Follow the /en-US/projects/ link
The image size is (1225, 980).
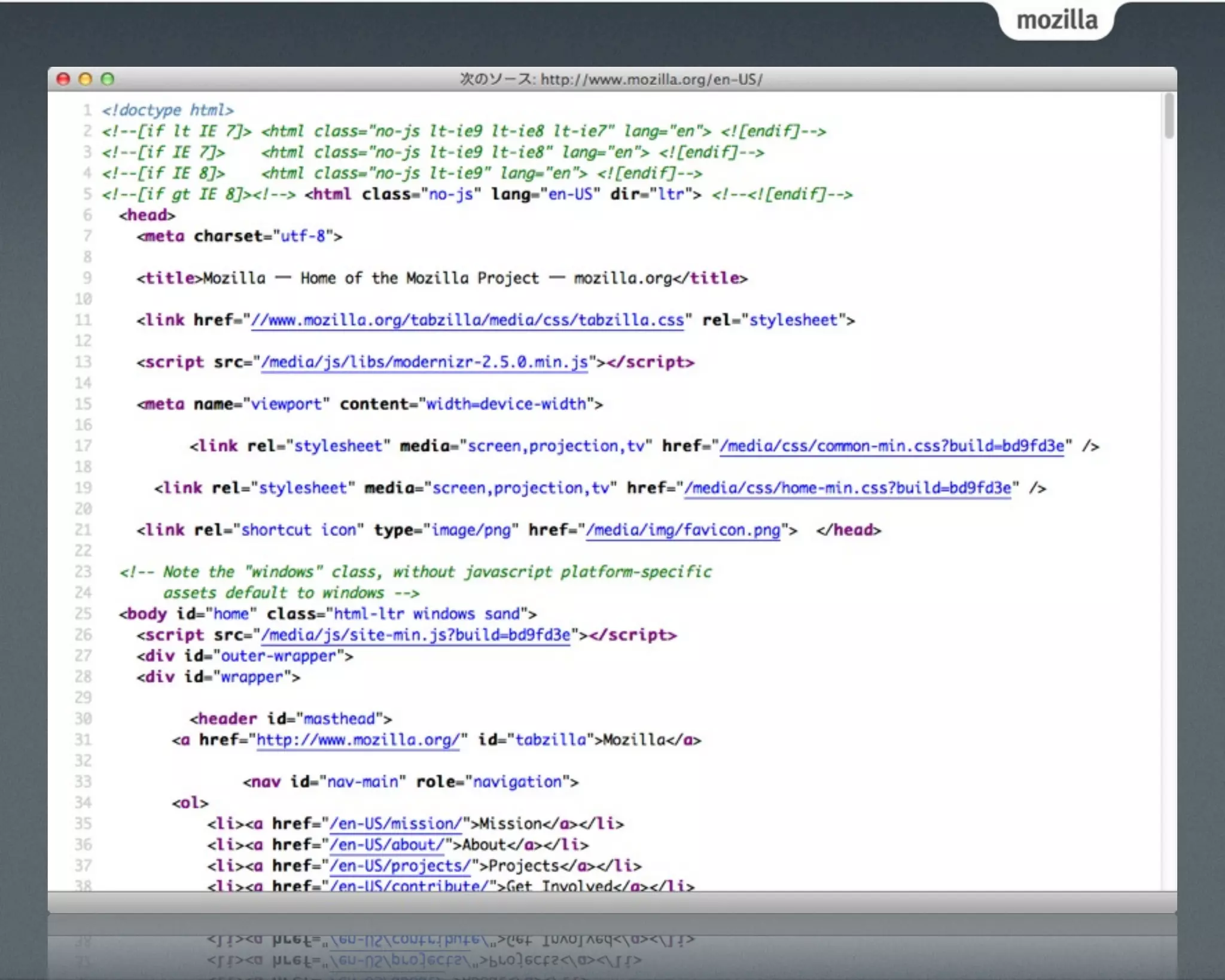click(x=400, y=865)
